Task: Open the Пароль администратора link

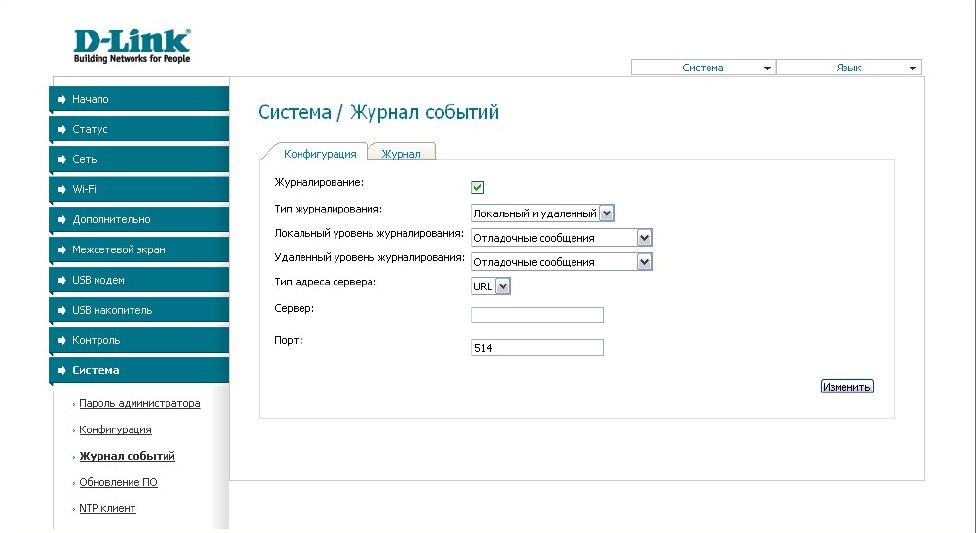Action: click(139, 403)
